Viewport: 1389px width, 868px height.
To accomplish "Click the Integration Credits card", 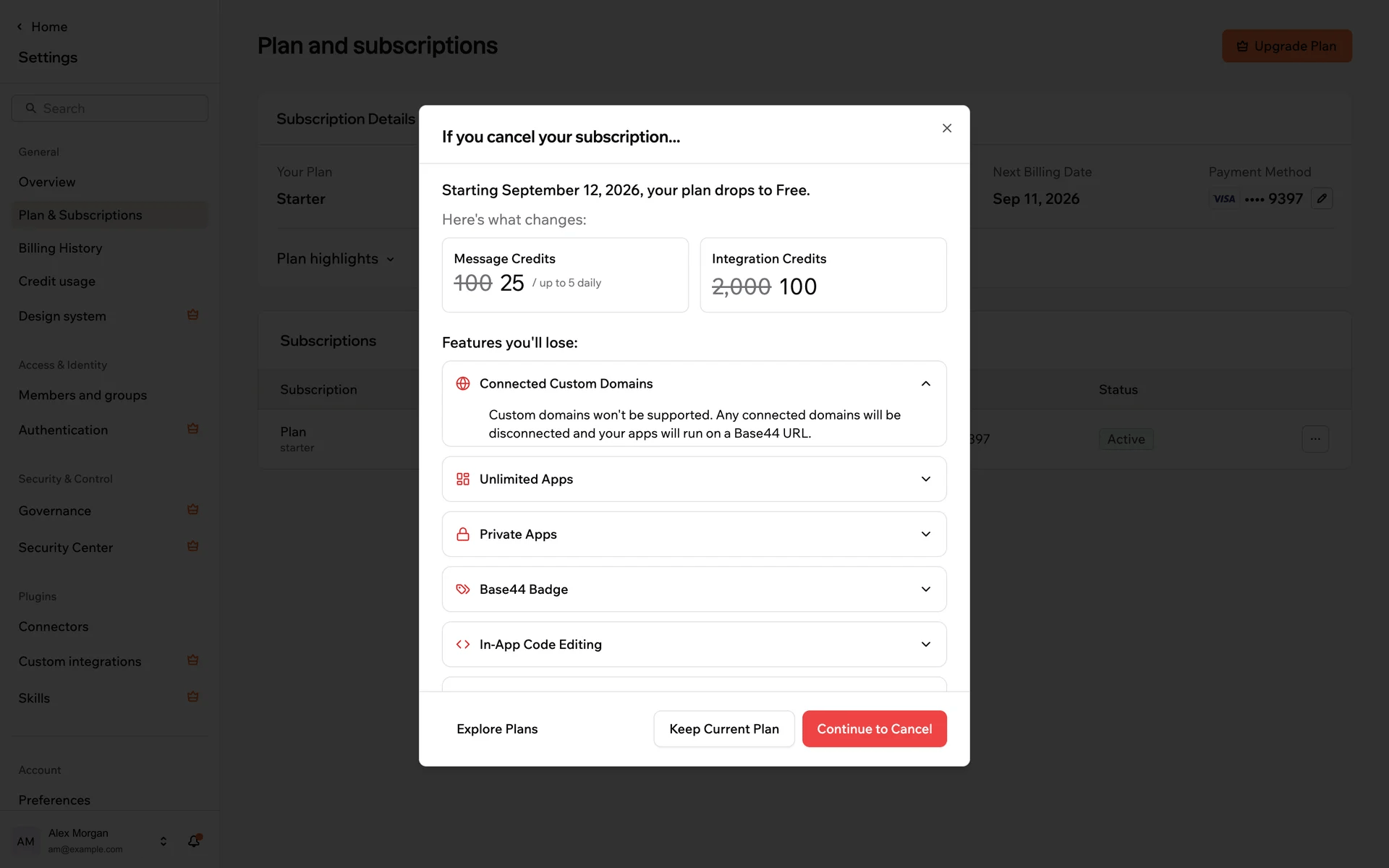I will [x=823, y=275].
